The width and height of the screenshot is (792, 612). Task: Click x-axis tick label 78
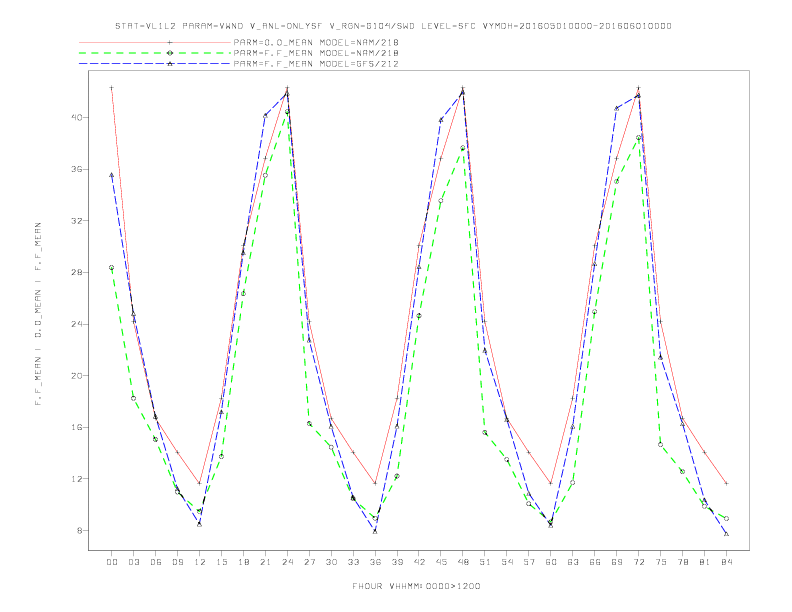tap(683, 562)
